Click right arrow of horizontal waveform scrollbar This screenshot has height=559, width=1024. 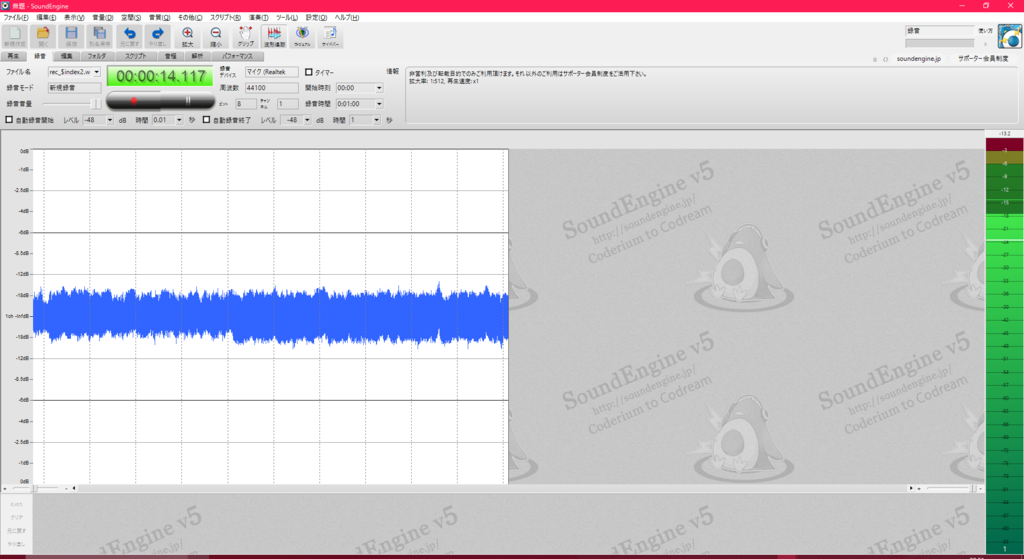click(x=911, y=488)
